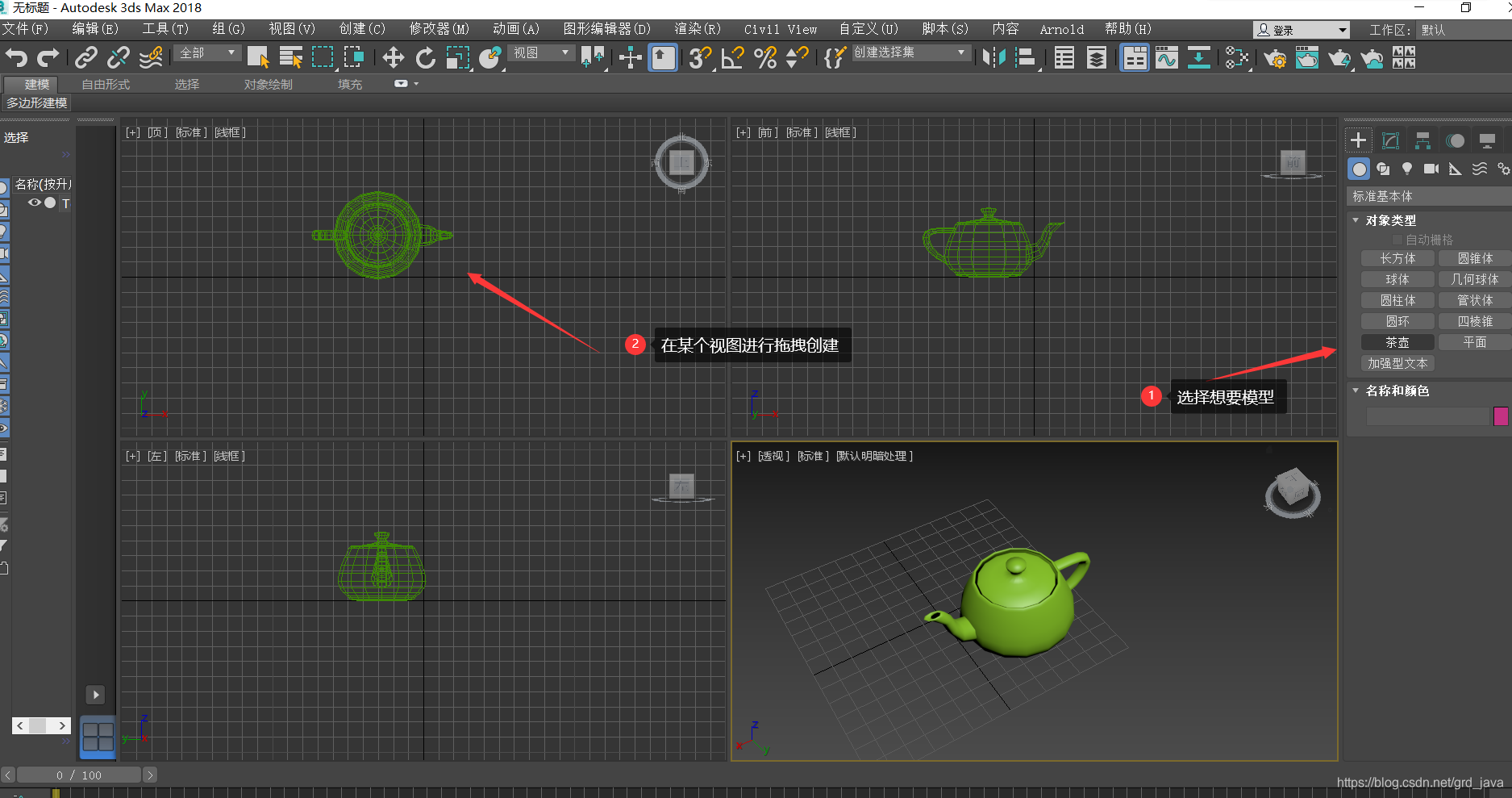Click the Undo arrow icon
This screenshot has width=1512, height=798.
16,58
